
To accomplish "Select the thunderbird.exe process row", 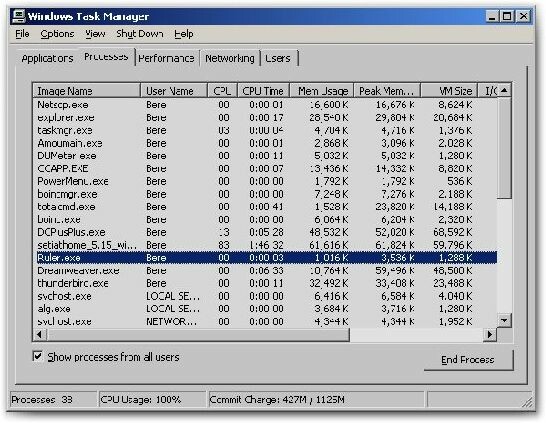I will coord(265,283).
